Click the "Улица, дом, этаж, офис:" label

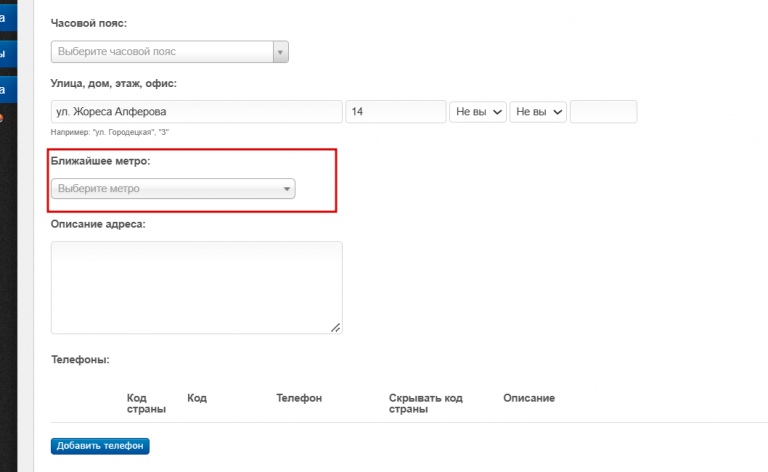[x=114, y=83]
